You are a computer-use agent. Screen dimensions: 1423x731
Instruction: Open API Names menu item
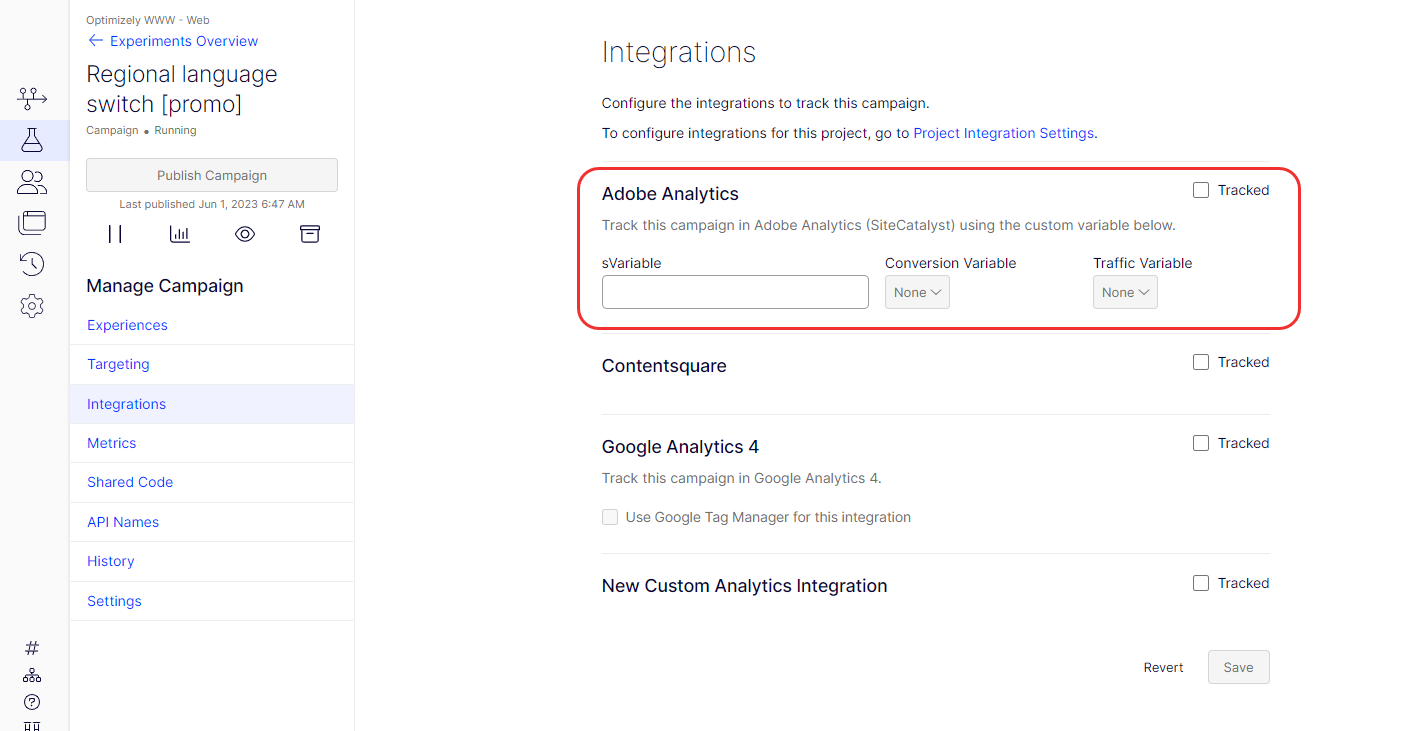pyautogui.click(x=212, y=522)
